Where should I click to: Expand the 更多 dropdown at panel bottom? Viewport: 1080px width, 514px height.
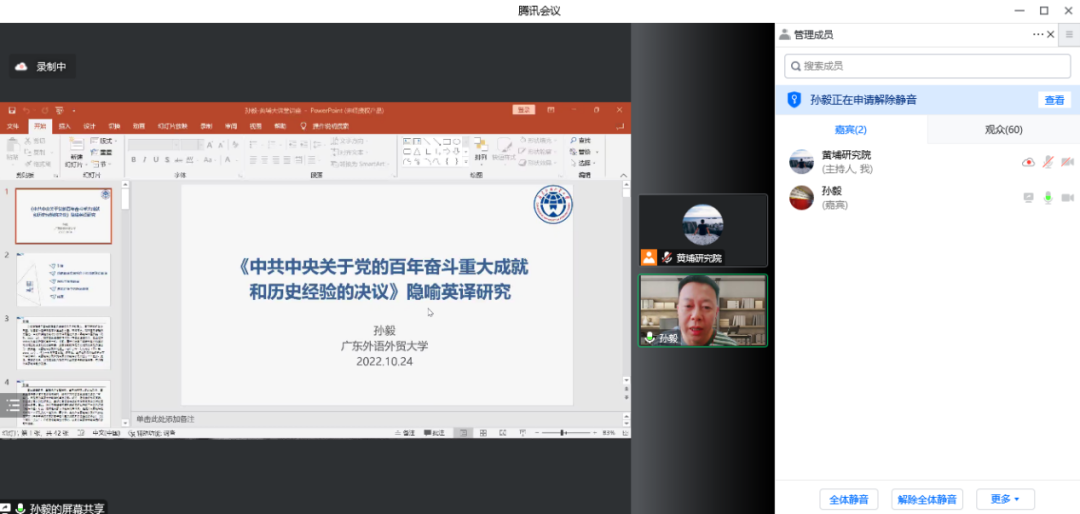pyautogui.click(x=1005, y=499)
